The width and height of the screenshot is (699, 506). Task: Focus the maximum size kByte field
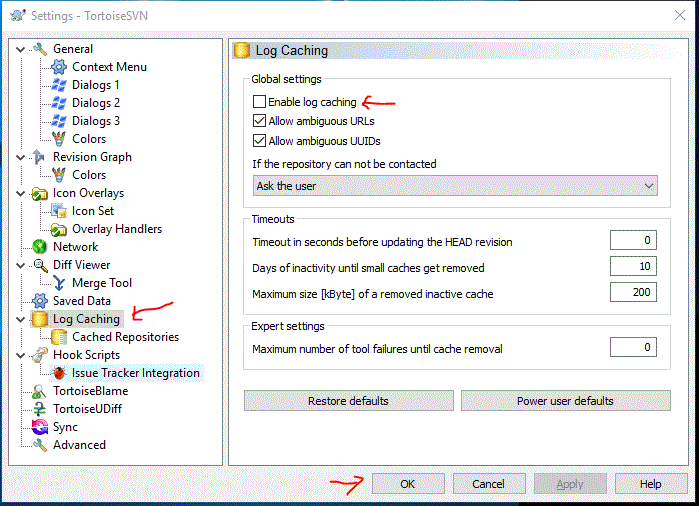click(x=633, y=292)
